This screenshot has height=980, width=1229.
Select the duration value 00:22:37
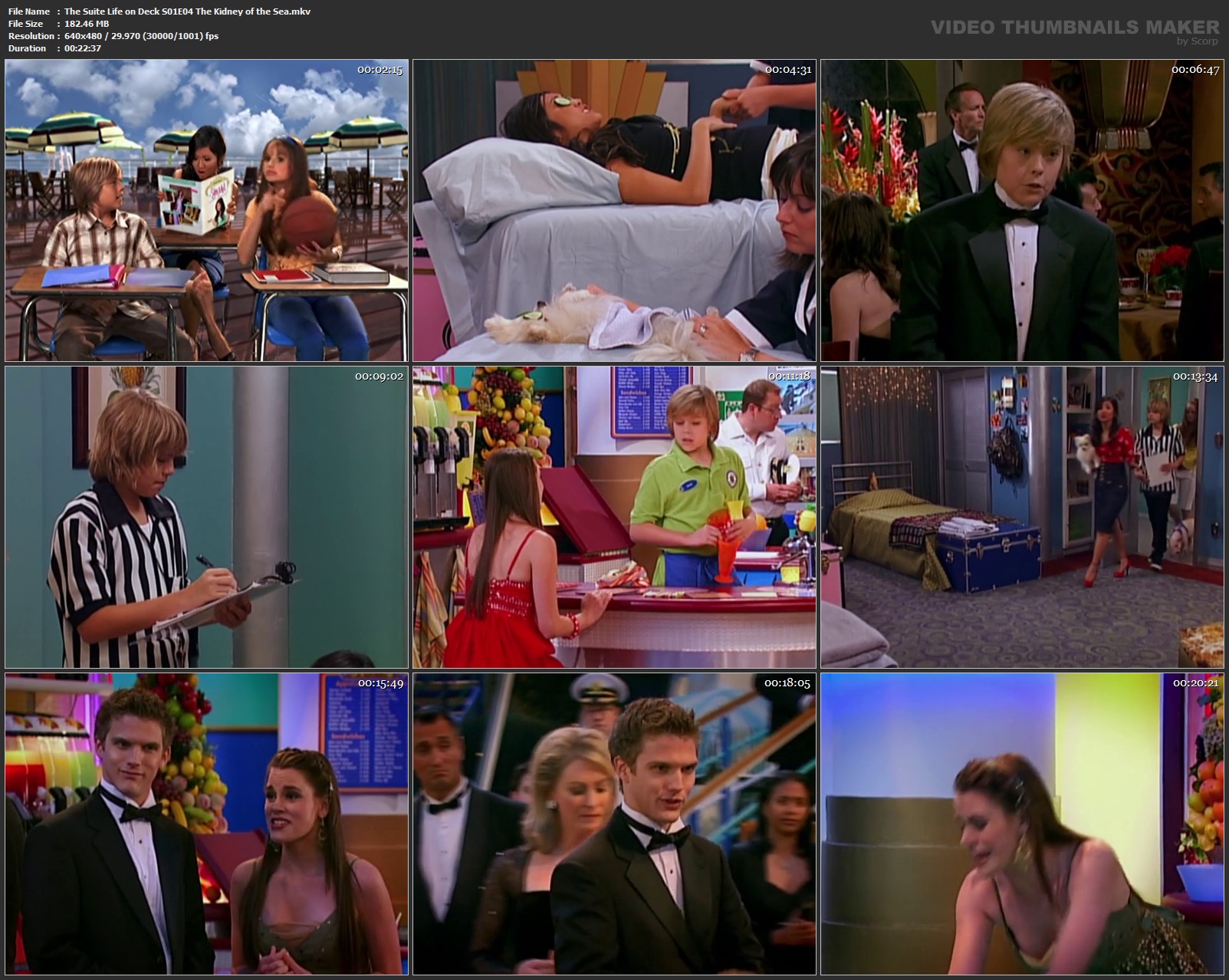[x=83, y=48]
